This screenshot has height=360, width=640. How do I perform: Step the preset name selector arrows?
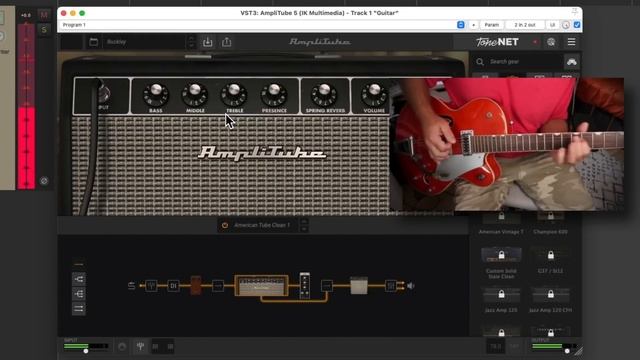(191, 42)
